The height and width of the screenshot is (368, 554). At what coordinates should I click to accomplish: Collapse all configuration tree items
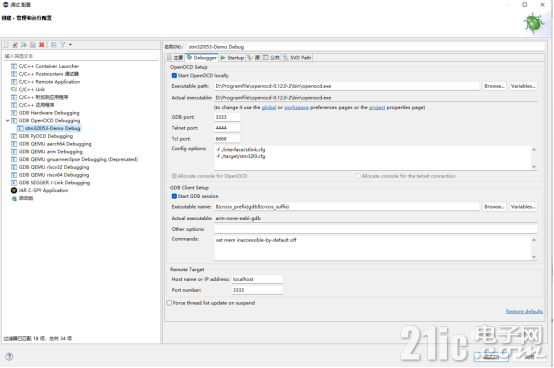click(x=54, y=45)
